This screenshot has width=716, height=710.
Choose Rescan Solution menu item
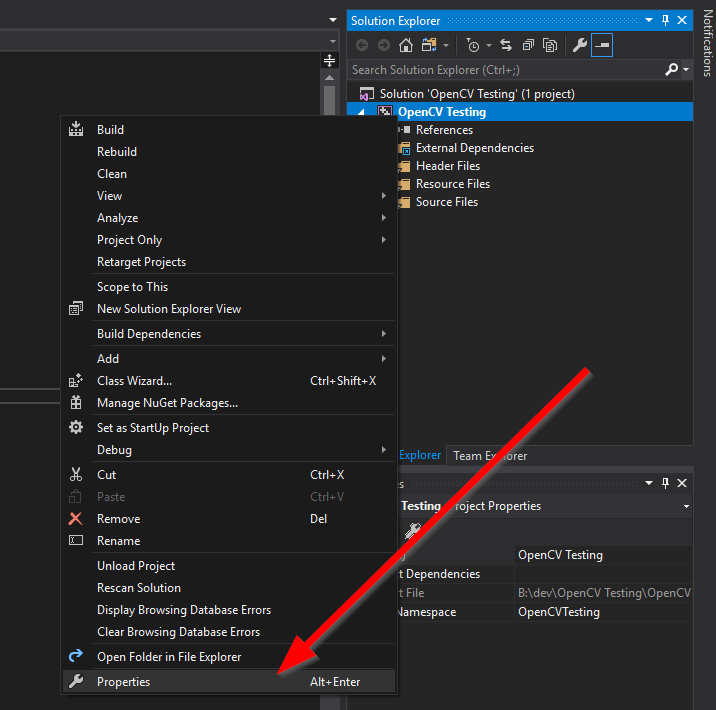pyautogui.click(x=229, y=588)
